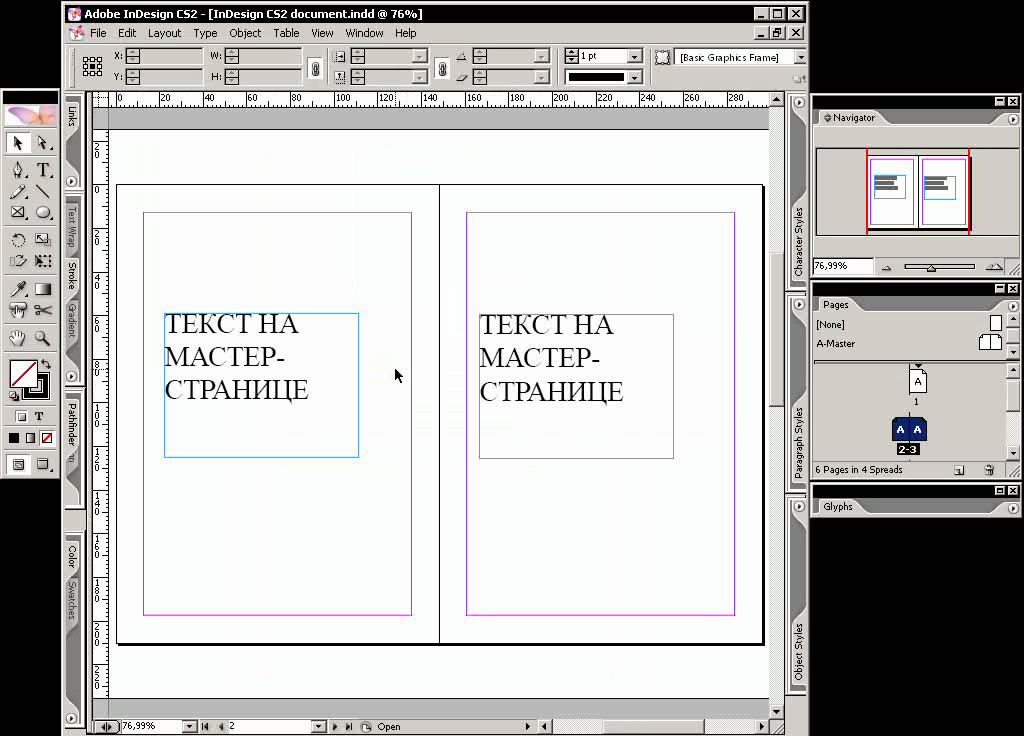Select the Gradient tool in toolbox

pos(43,289)
